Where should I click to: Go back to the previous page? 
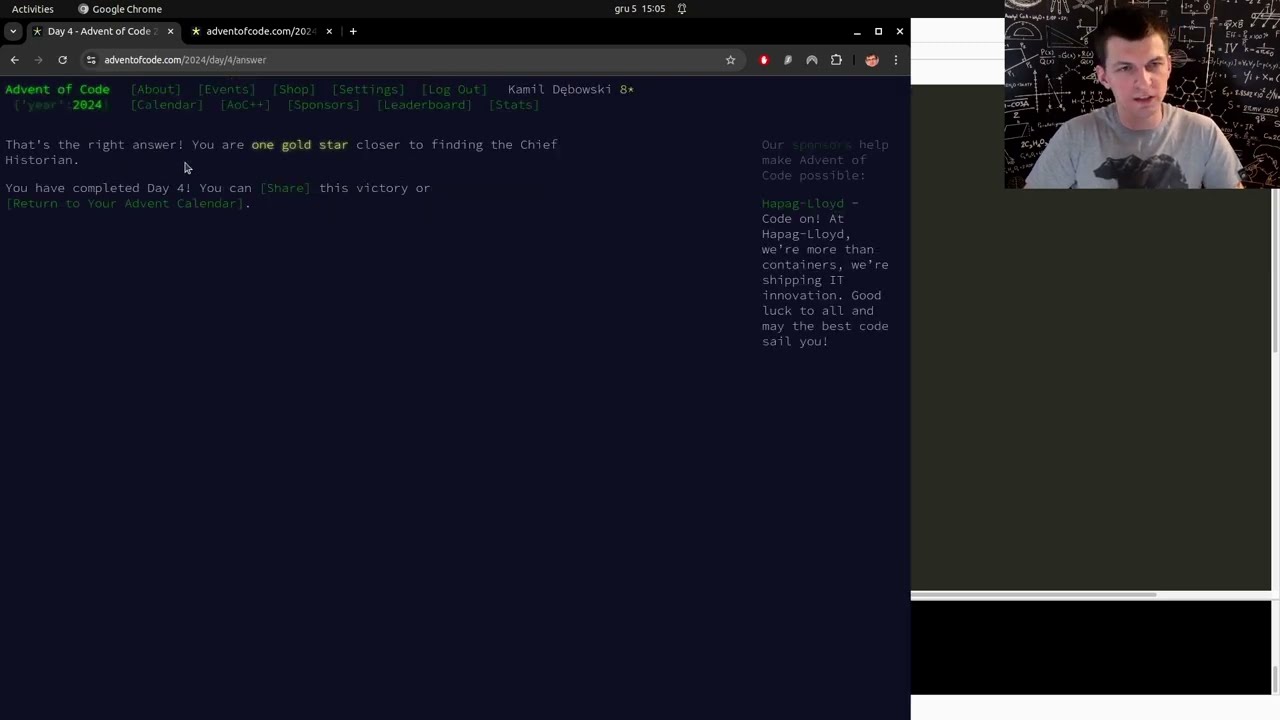pos(14,60)
